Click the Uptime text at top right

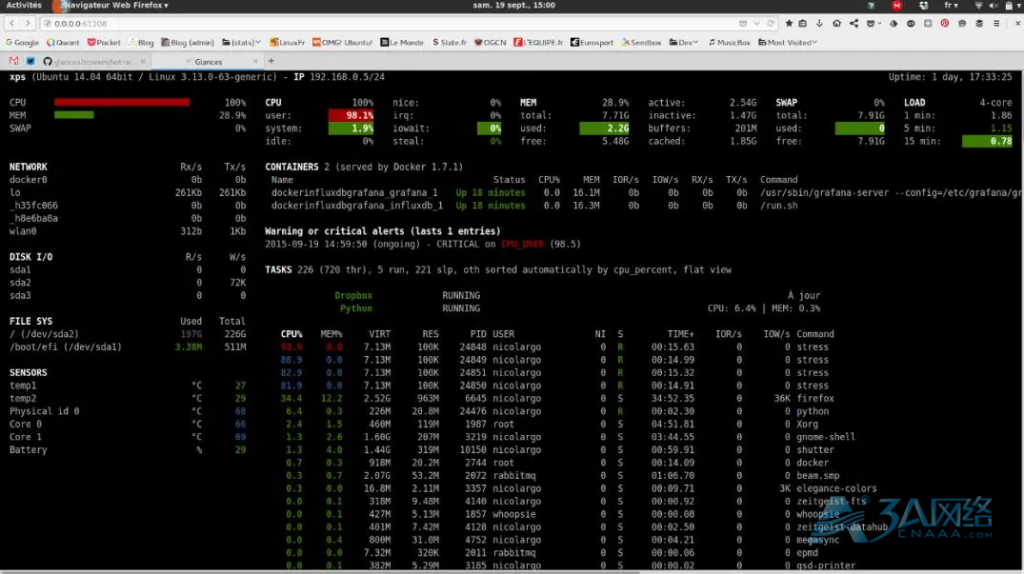pos(950,77)
